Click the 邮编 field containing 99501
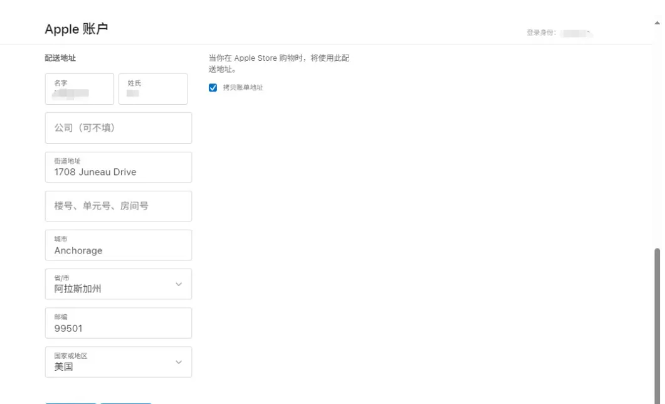665x404 pixels. pos(118,323)
